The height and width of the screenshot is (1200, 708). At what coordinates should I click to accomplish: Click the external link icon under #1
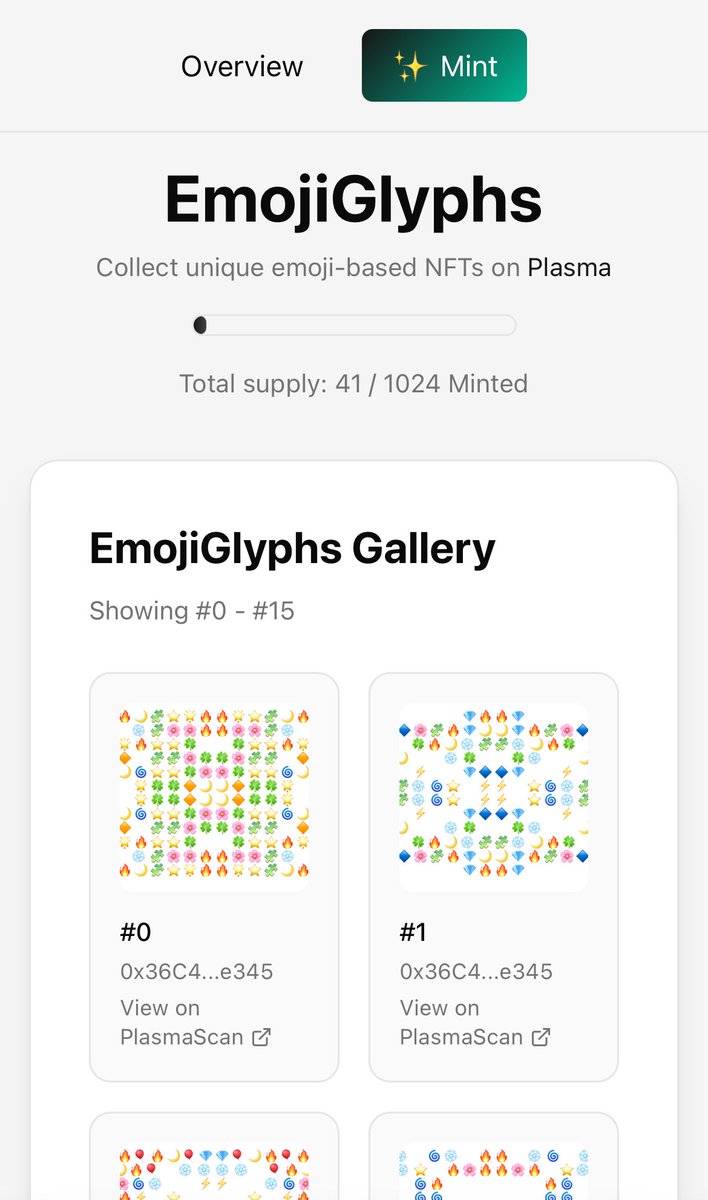[x=541, y=1037]
